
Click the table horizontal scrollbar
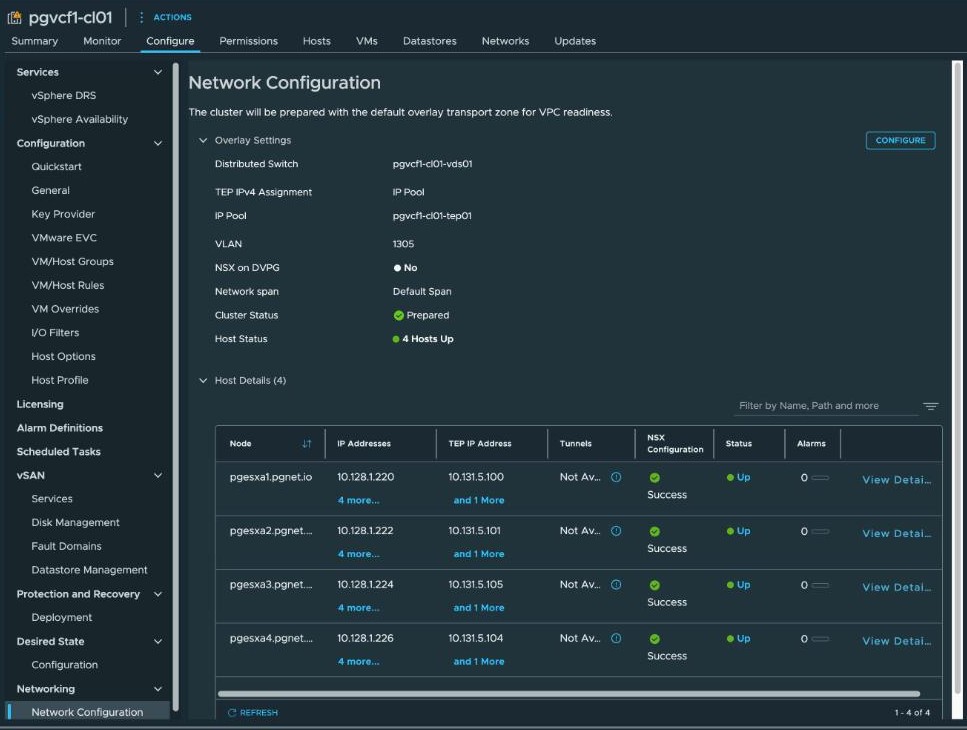click(569, 694)
